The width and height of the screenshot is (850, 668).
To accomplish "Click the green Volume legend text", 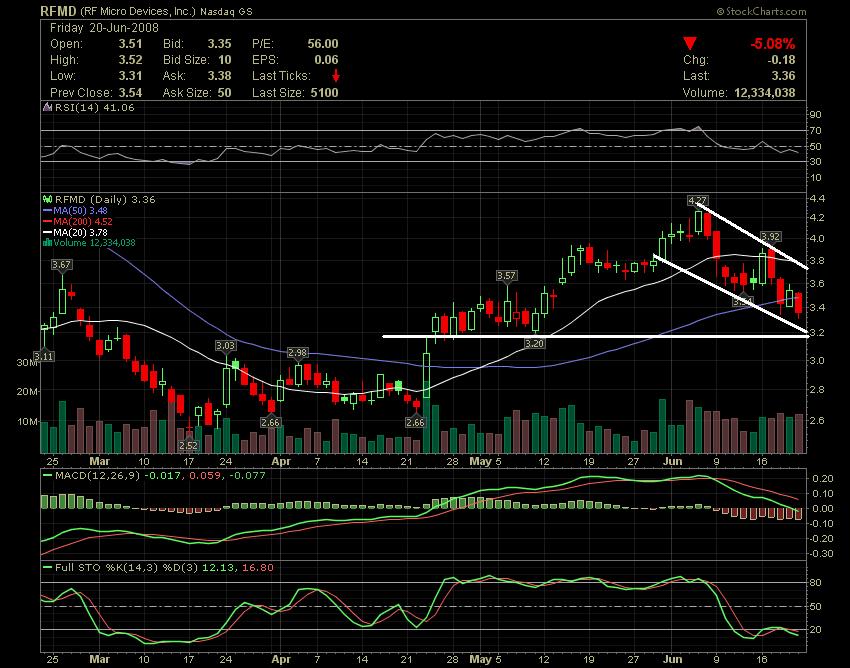I will [x=94, y=242].
